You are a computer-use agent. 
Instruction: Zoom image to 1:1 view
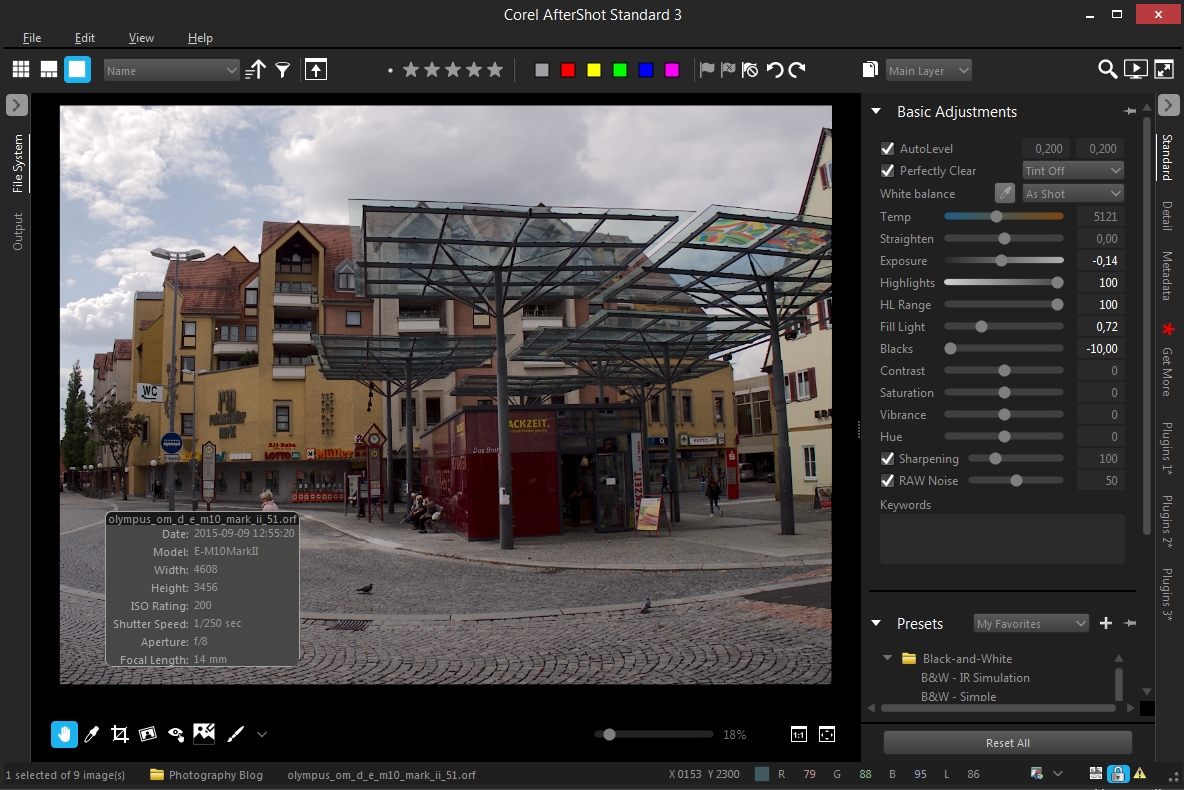(x=799, y=734)
